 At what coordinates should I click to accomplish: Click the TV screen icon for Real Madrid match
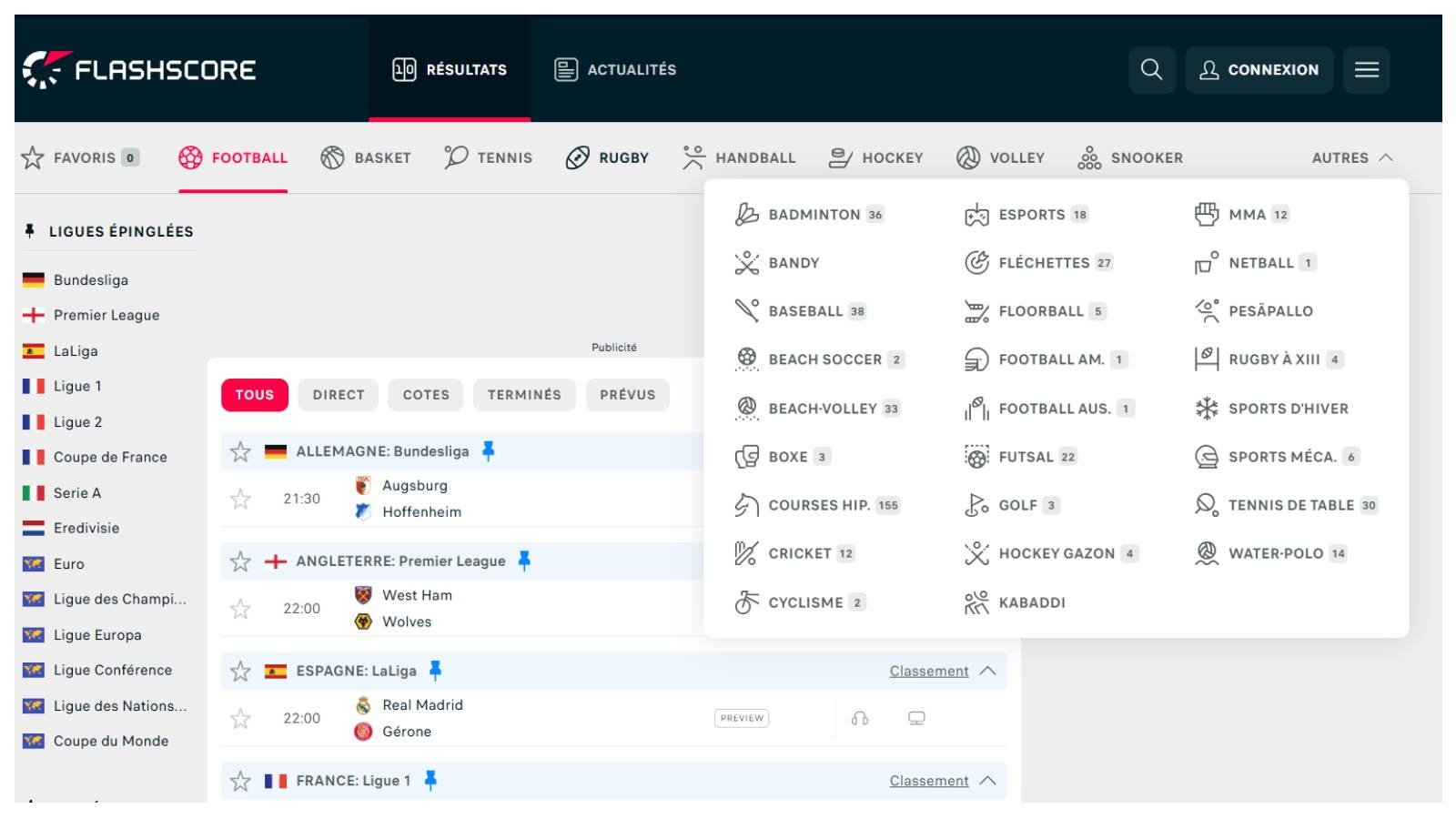(916, 718)
